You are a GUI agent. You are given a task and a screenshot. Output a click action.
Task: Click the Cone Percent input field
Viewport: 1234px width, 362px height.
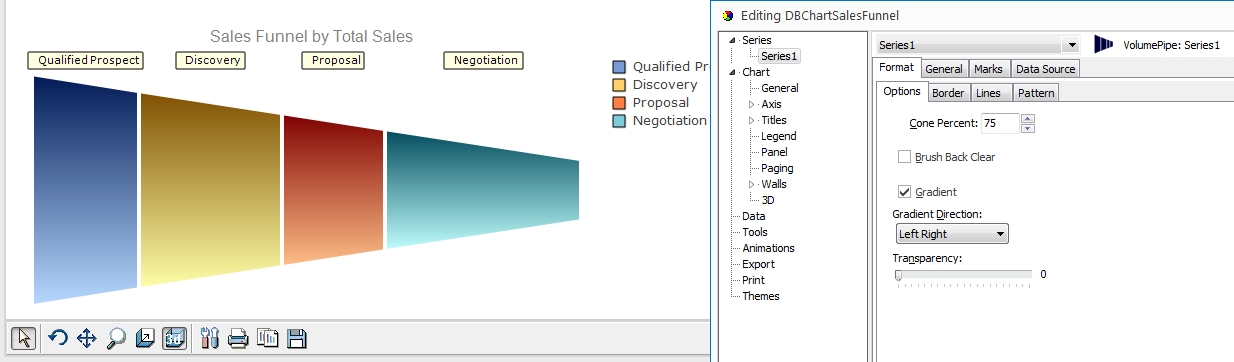click(1000, 123)
